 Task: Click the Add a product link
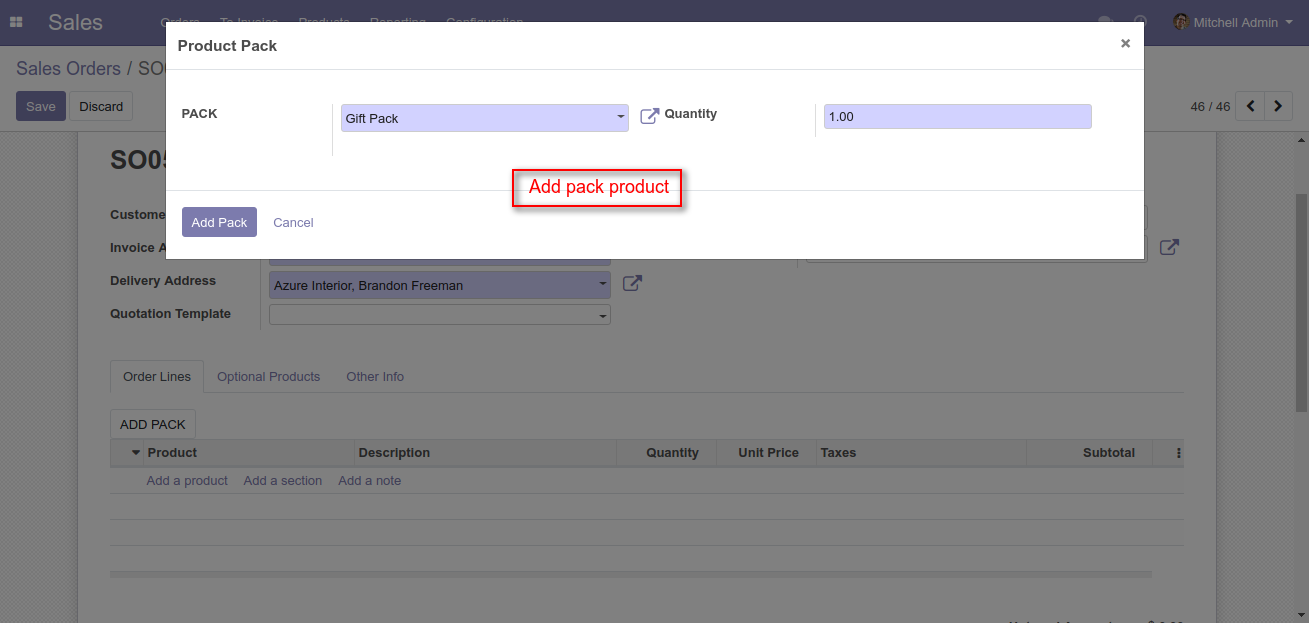pos(187,481)
